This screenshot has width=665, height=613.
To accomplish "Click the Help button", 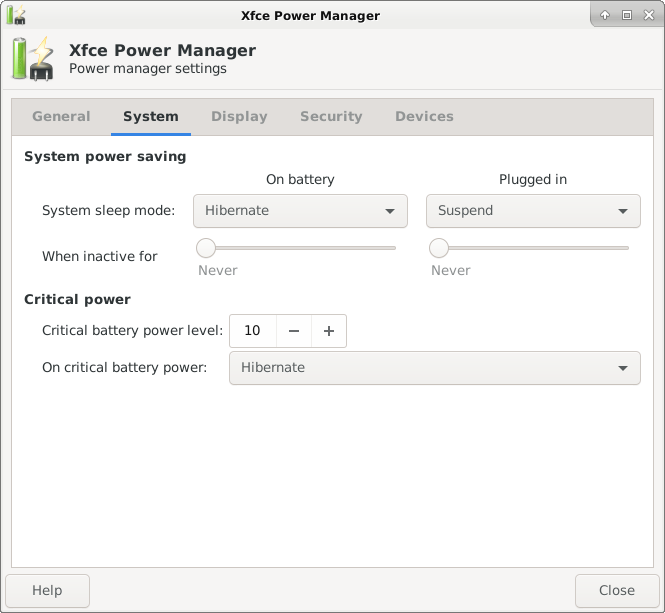I will click(x=48, y=591).
